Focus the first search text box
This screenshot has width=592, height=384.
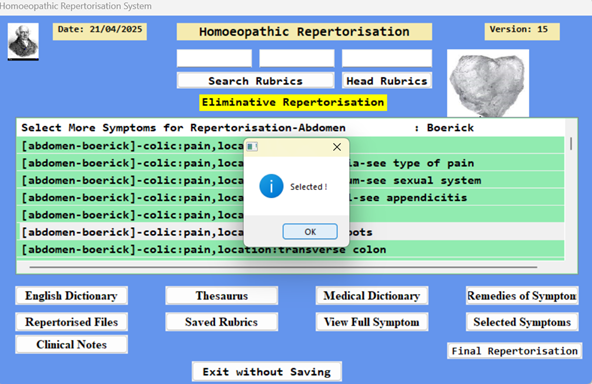pos(214,59)
